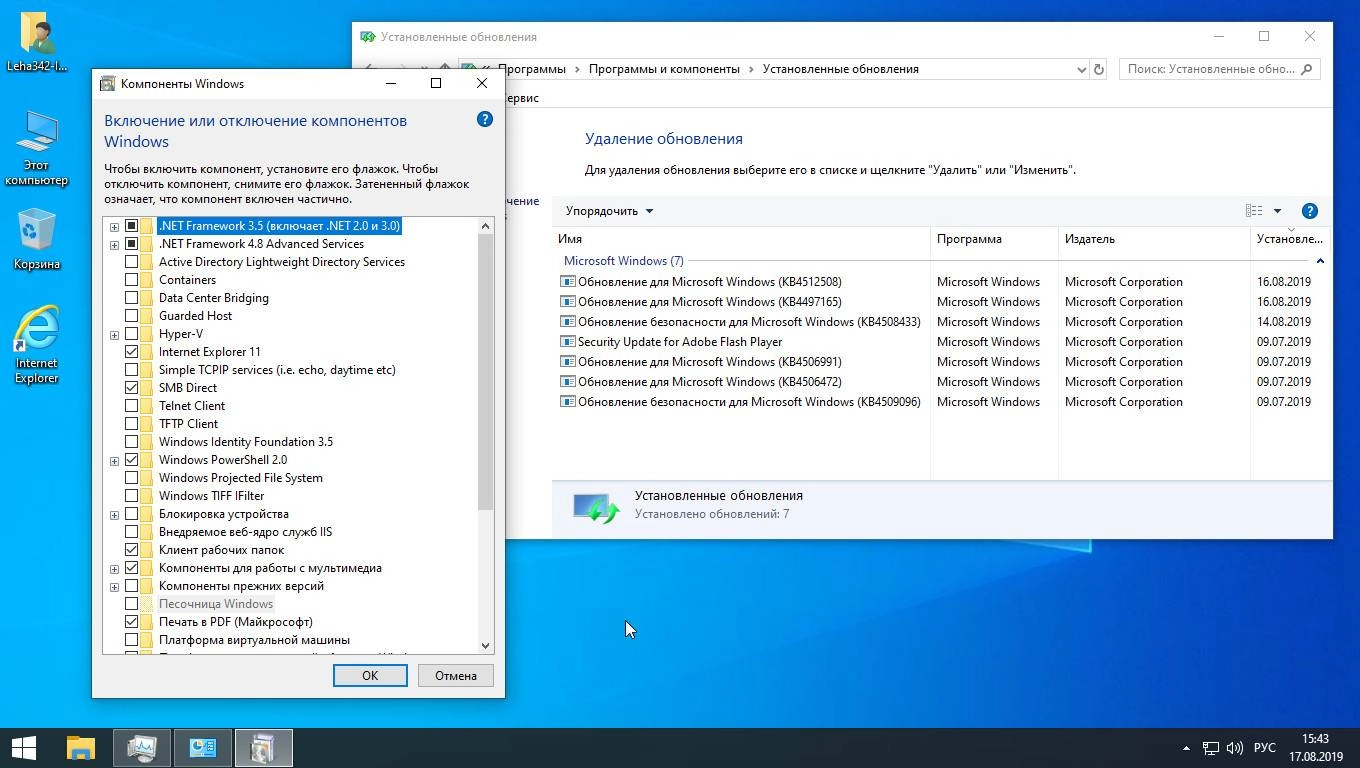Click the Установленные обновления title bar icon

[x=368, y=37]
